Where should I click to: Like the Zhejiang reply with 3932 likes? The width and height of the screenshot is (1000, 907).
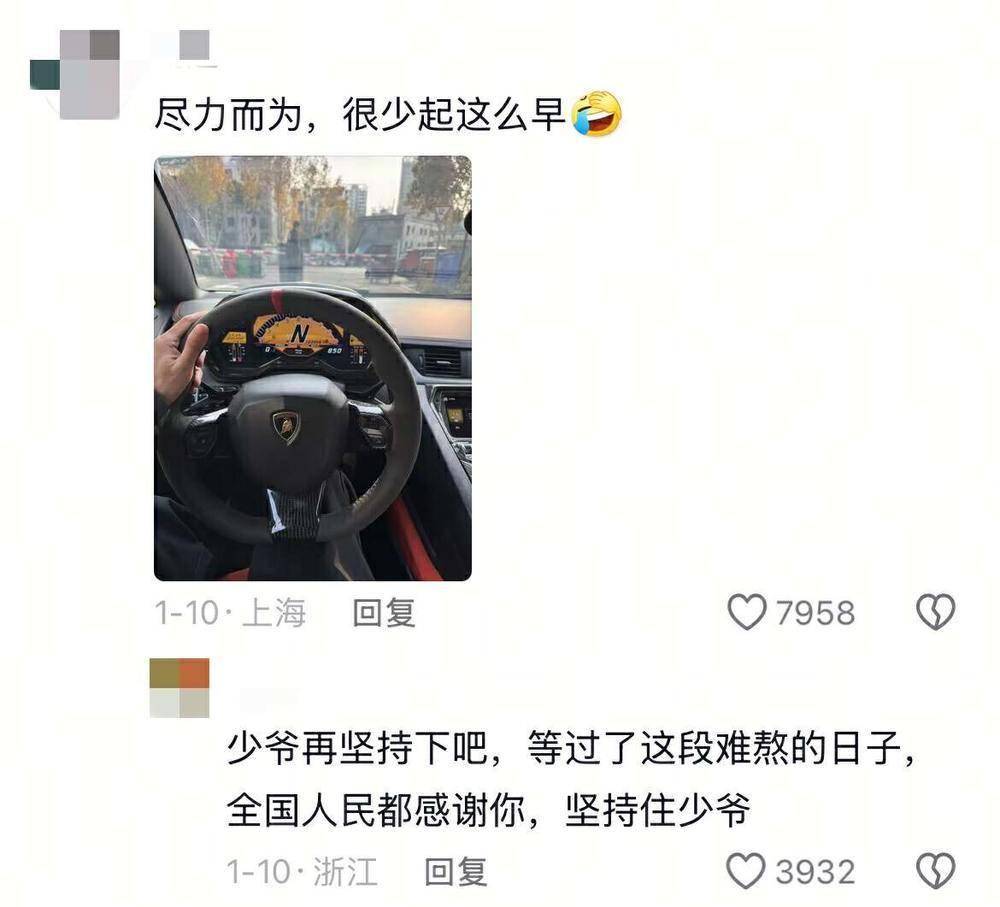tap(746, 871)
